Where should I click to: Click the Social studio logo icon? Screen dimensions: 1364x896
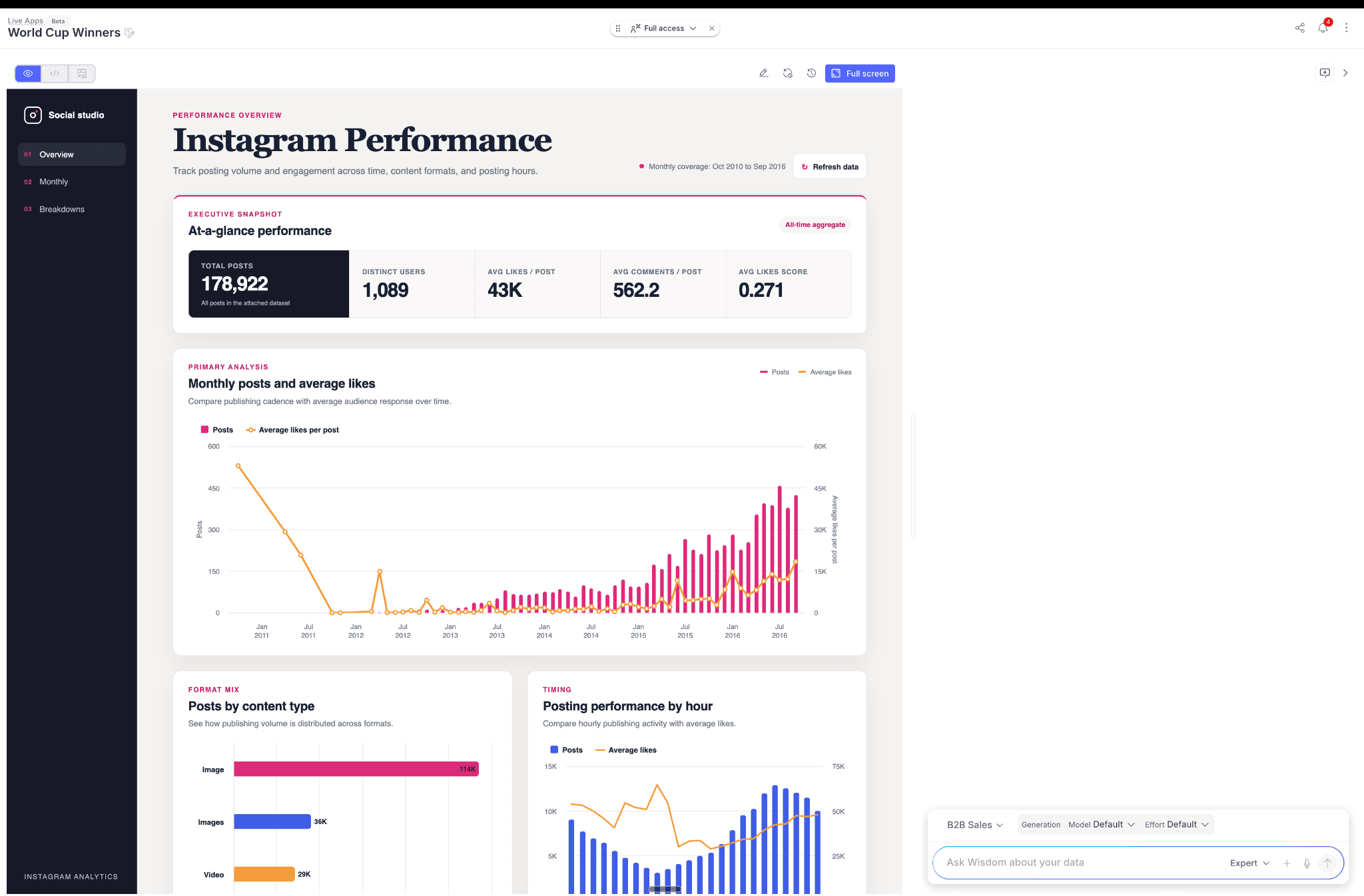click(x=33, y=115)
